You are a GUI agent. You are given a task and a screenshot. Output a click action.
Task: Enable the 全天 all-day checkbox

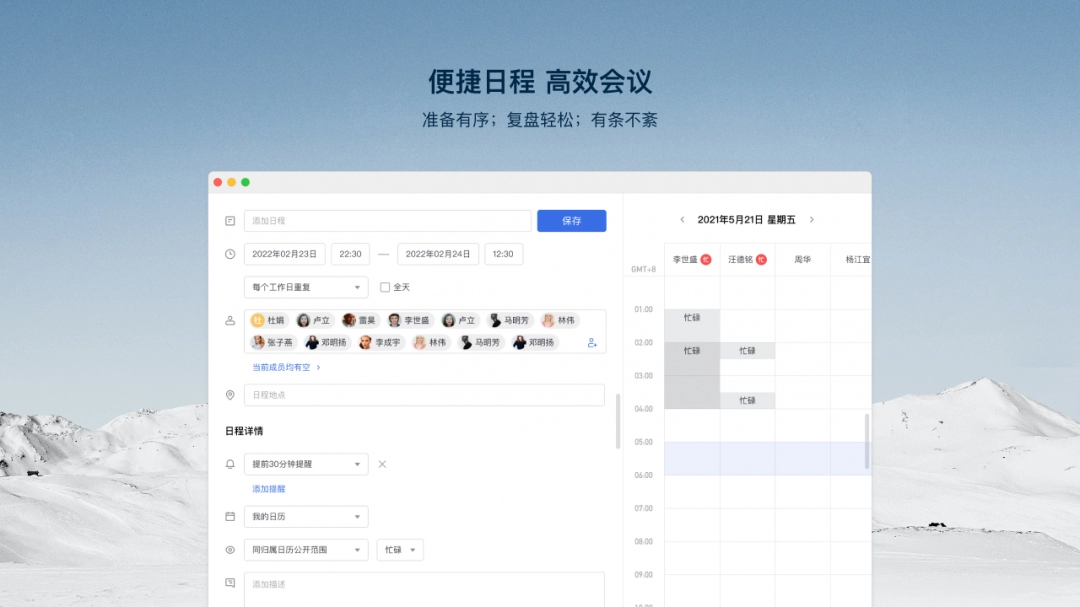[385, 287]
